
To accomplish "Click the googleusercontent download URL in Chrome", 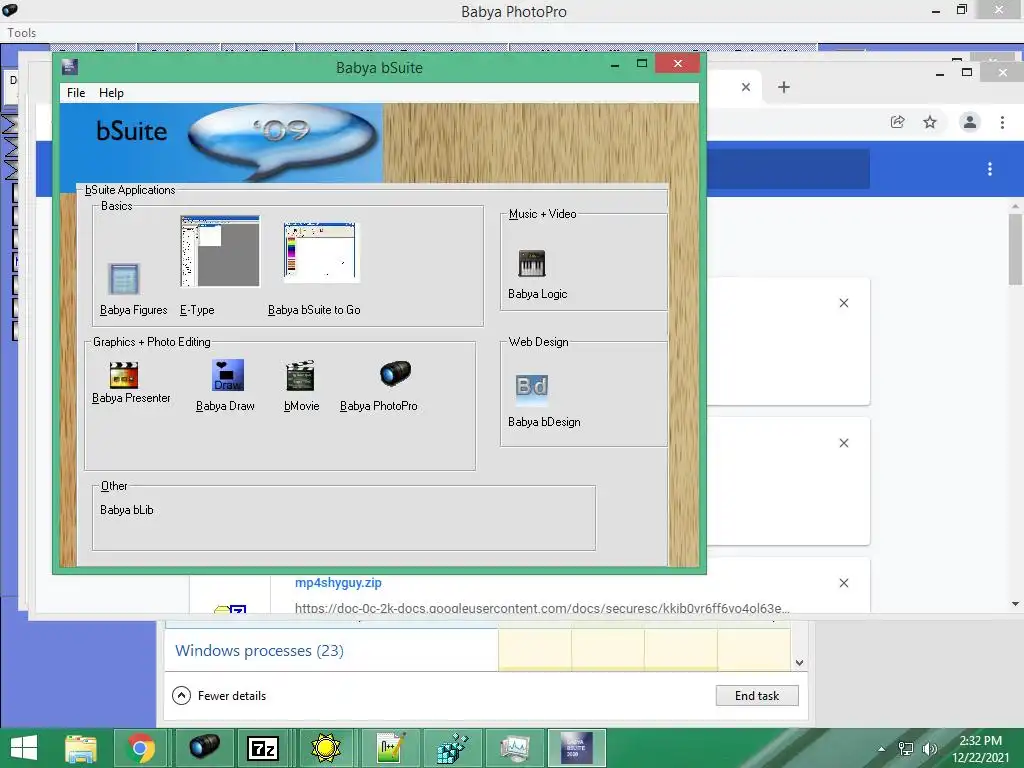I will point(542,608).
